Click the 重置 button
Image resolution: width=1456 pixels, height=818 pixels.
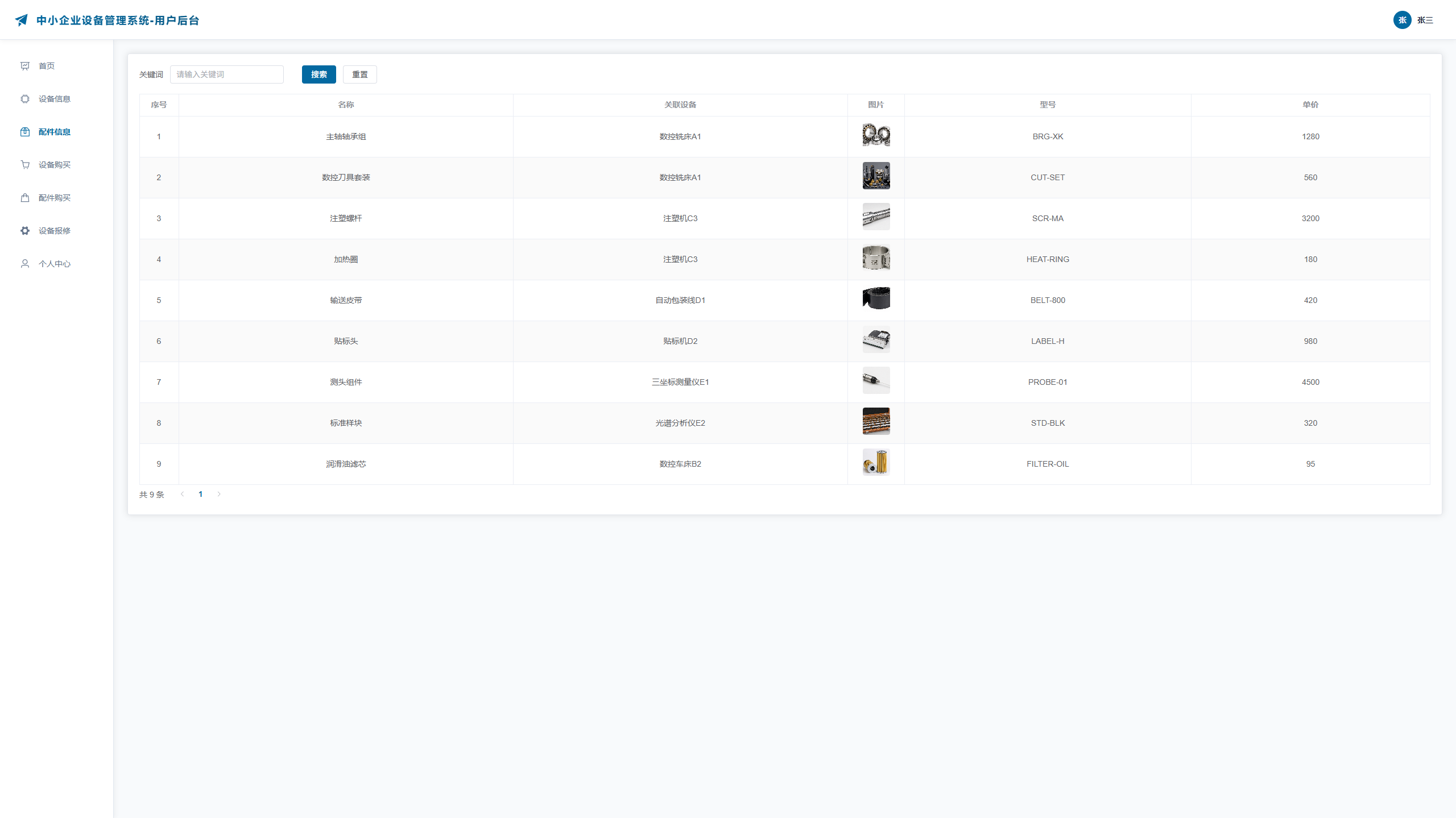[359, 74]
